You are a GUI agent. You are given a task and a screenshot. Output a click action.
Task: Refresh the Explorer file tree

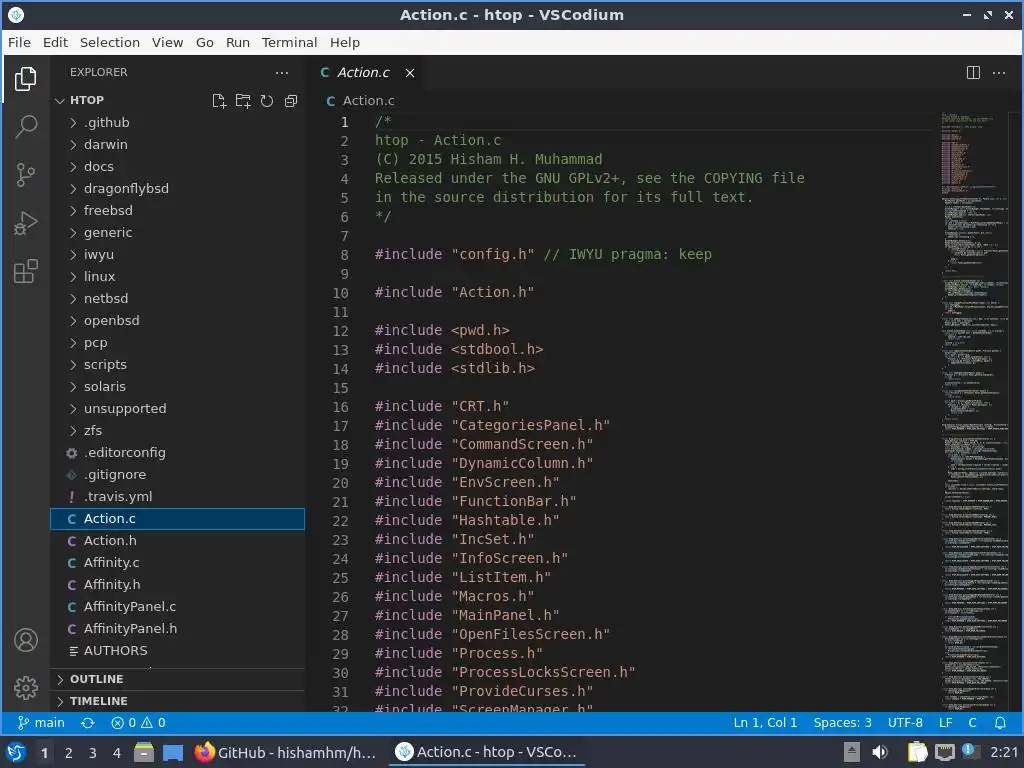tap(266, 101)
